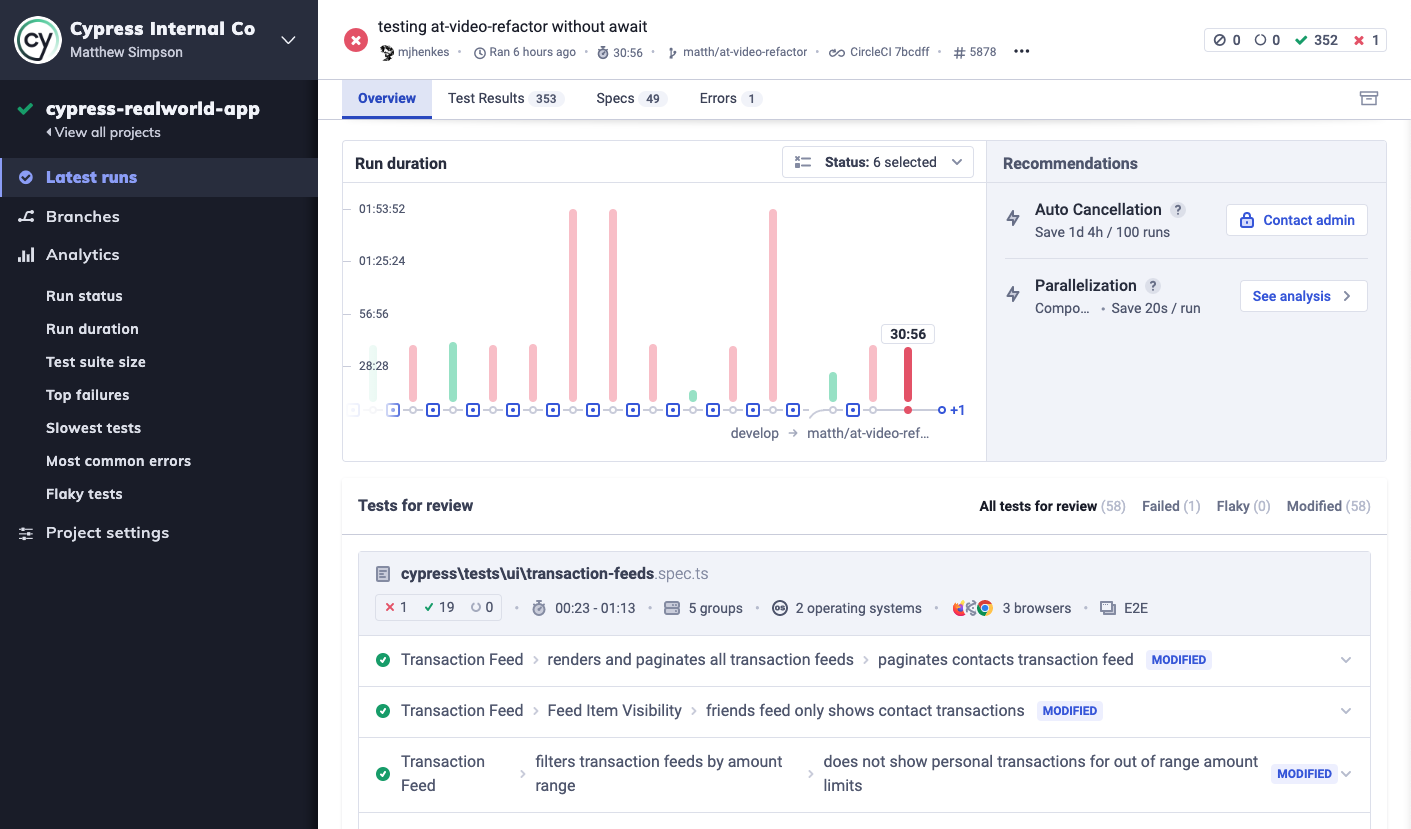The width and height of the screenshot is (1411, 829).
Task: Go to Flaky tests analytics
Action: point(84,494)
